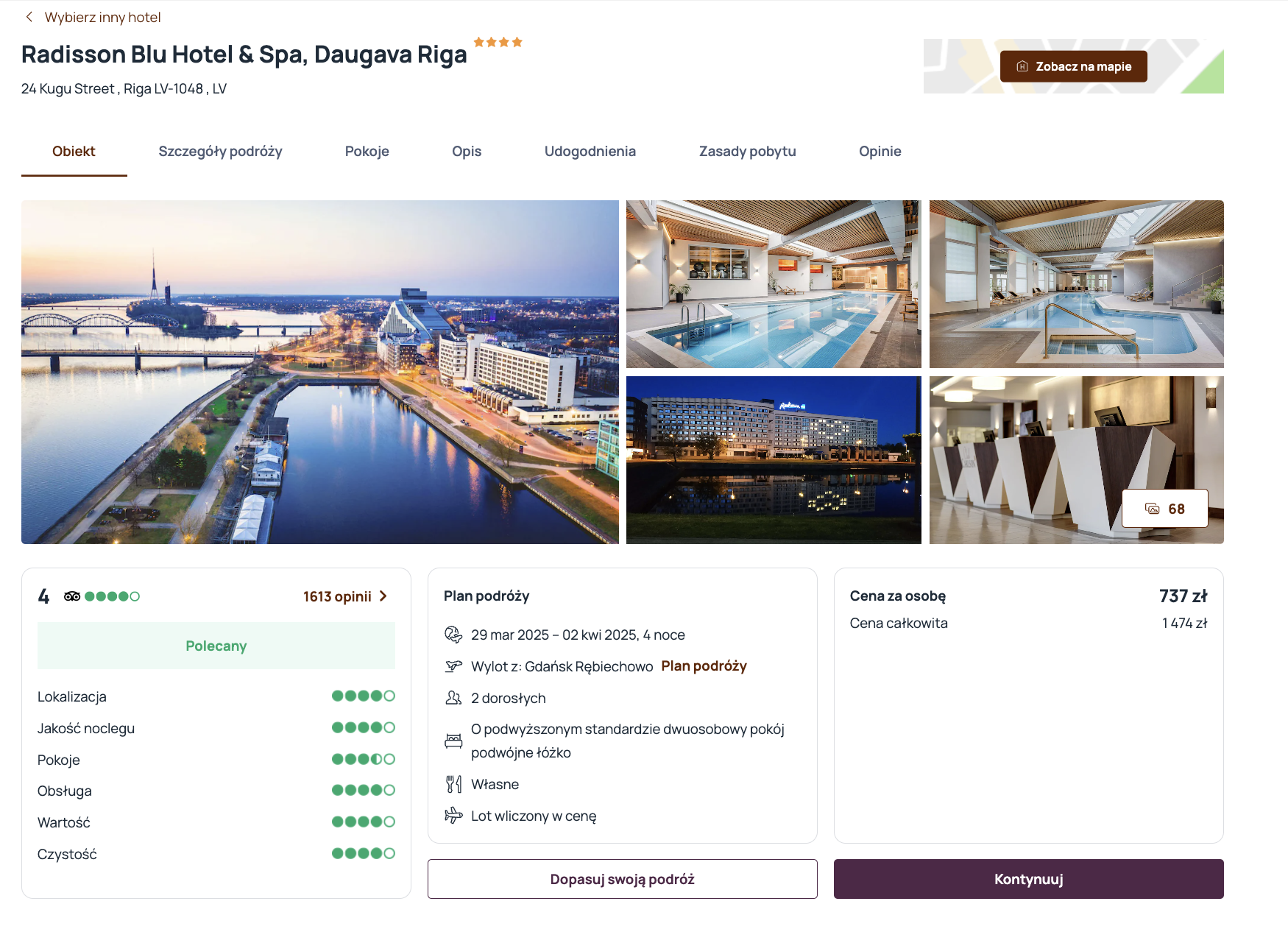
Task: Go to the Opis tab
Action: (x=467, y=151)
